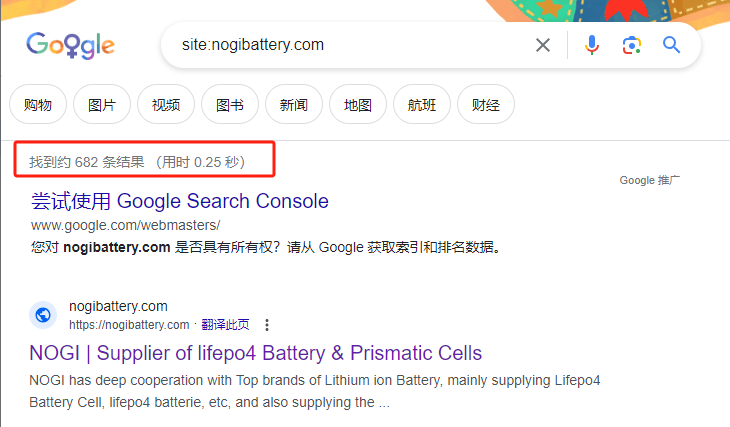Open three-dot menu beside nogibattery result
This screenshot has width=730, height=427.
(267, 325)
